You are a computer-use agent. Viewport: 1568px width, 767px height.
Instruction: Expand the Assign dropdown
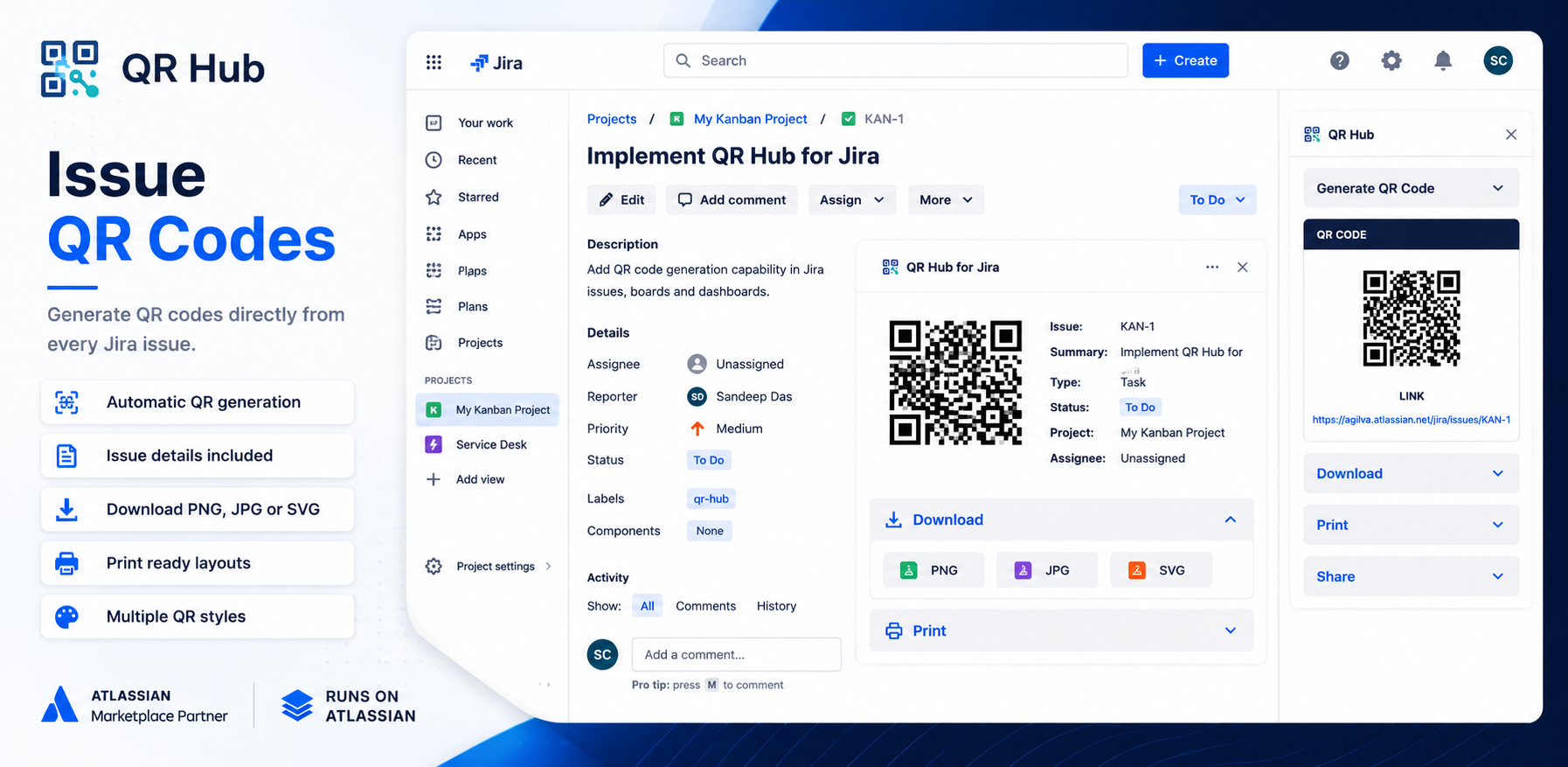pos(851,199)
